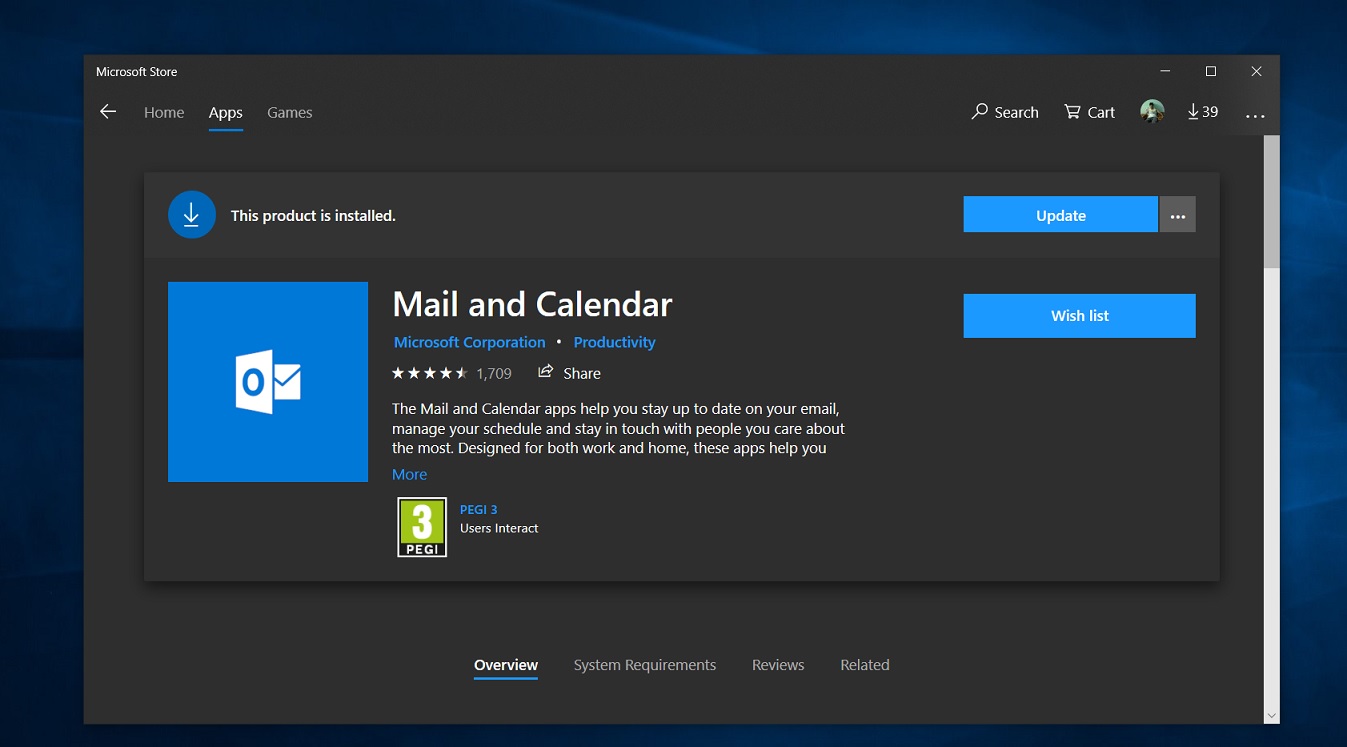
Task: Select the Games section
Action: [289, 112]
